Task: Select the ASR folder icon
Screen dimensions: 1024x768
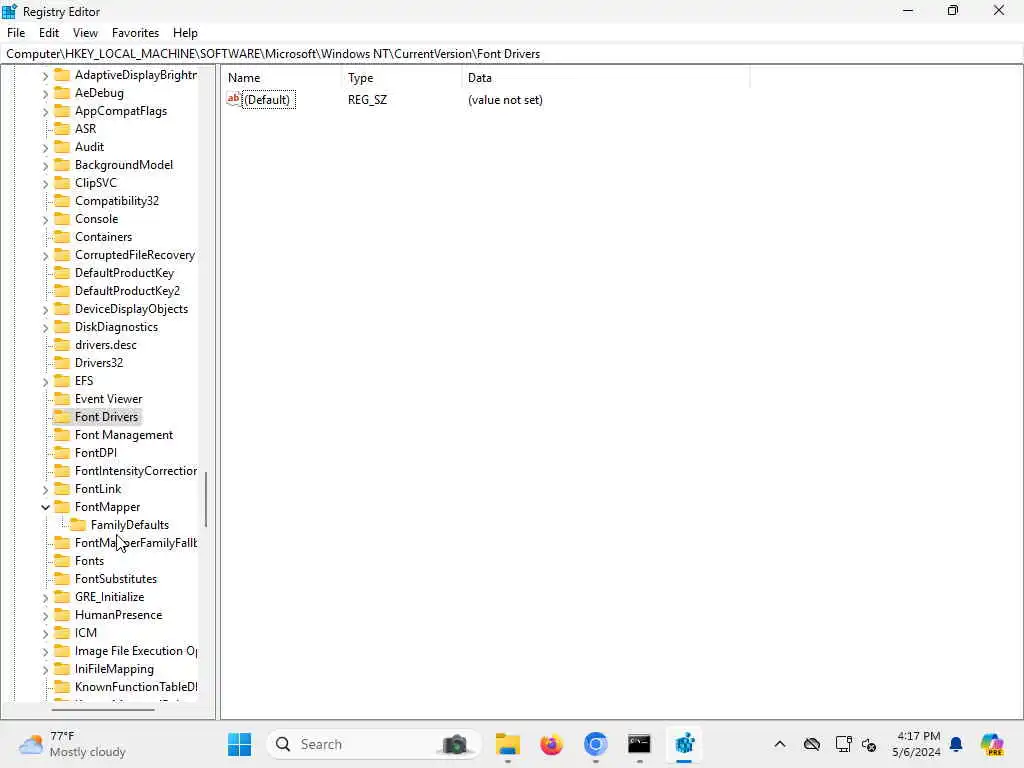Action: tap(62, 129)
